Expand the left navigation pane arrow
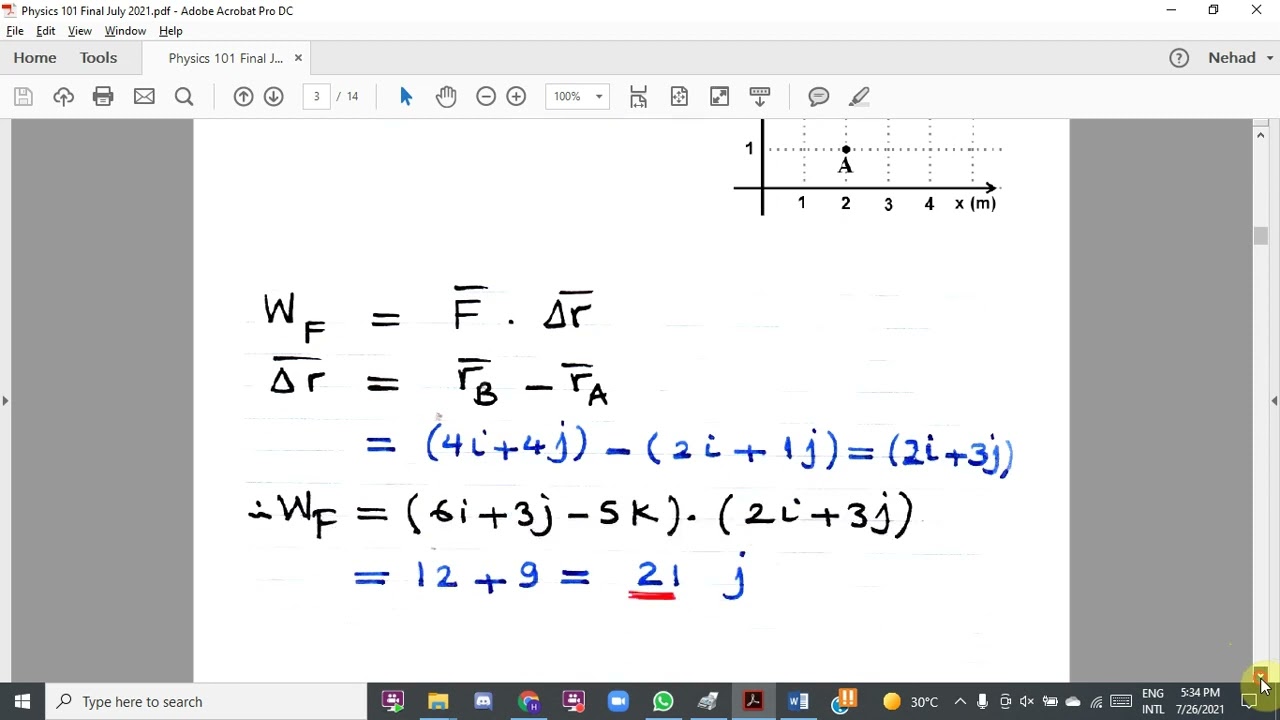Image resolution: width=1280 pixels, height=720 pixels. click(x=5, y=400)
